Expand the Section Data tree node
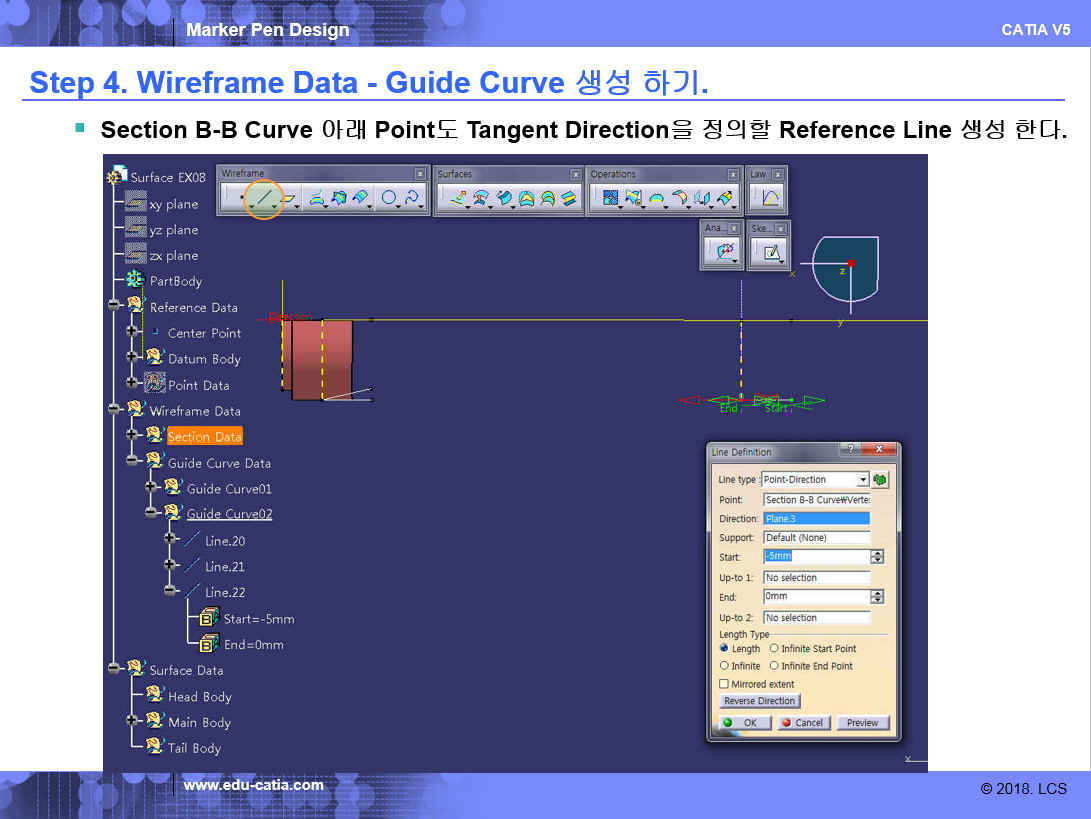Screen dimensions: 1091x819 point(132,435)
